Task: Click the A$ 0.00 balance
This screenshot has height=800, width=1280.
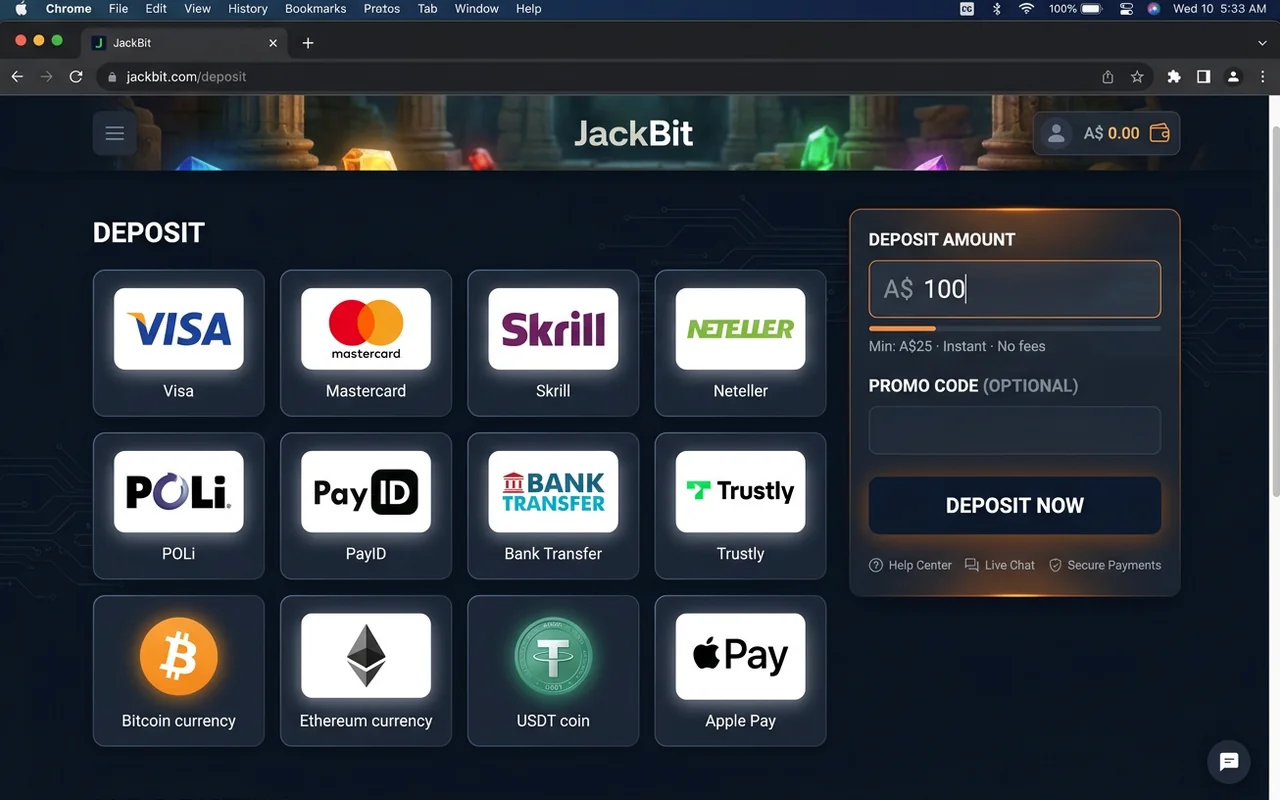Action: (1112, 133)
